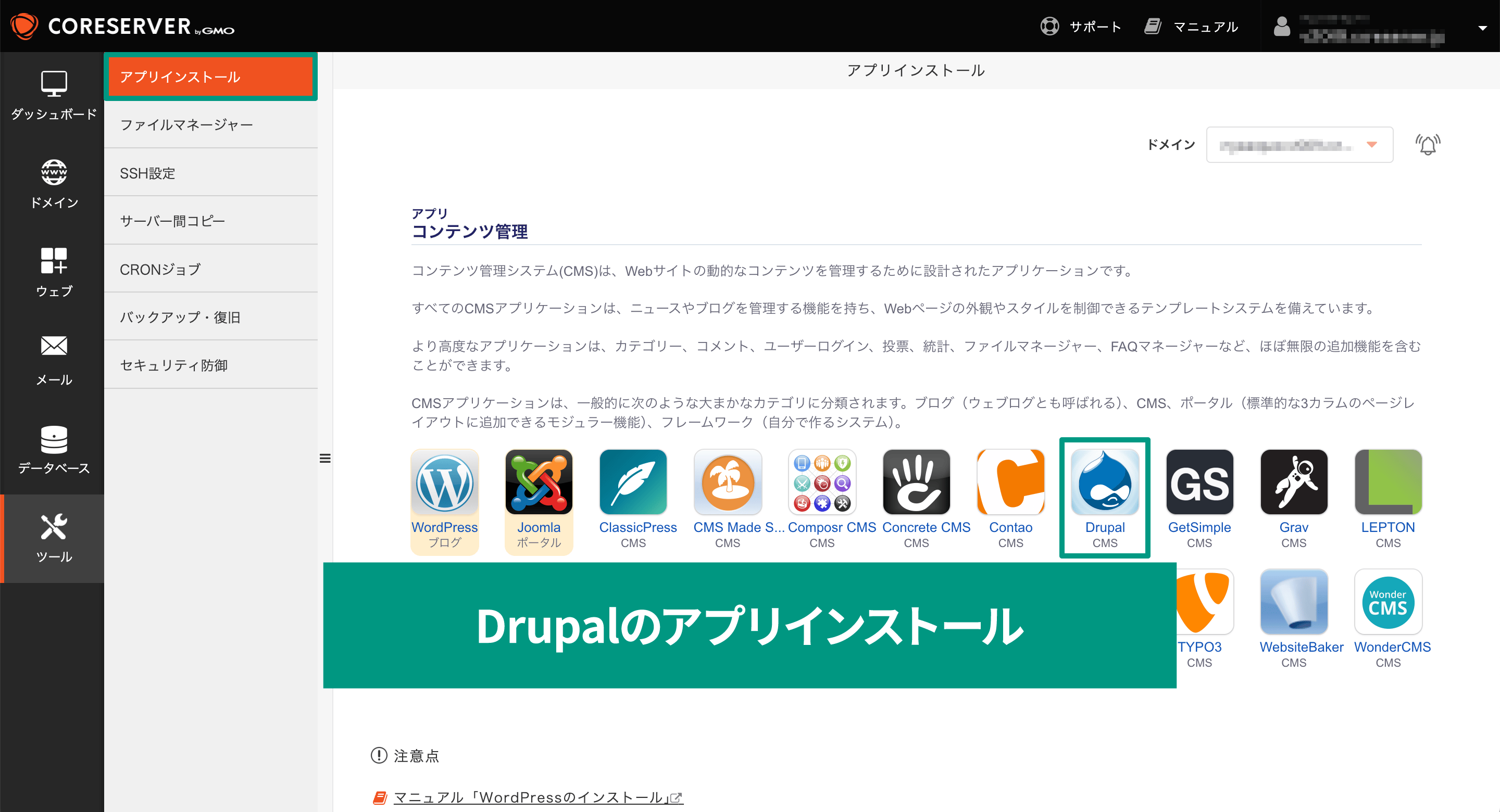Click the Concrete CMS text link
Image resolution: width=1500 pixels, height=812 pixels.
pos(926,527)
